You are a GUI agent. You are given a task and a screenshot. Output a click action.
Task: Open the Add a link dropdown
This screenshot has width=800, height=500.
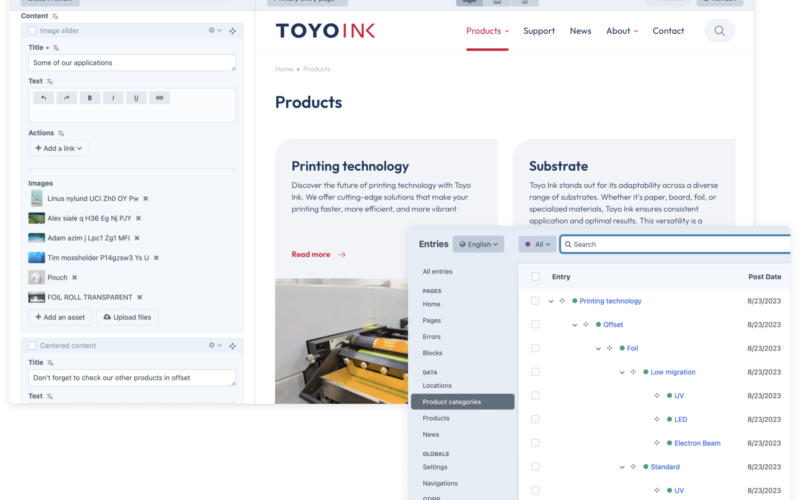[58, 148]
